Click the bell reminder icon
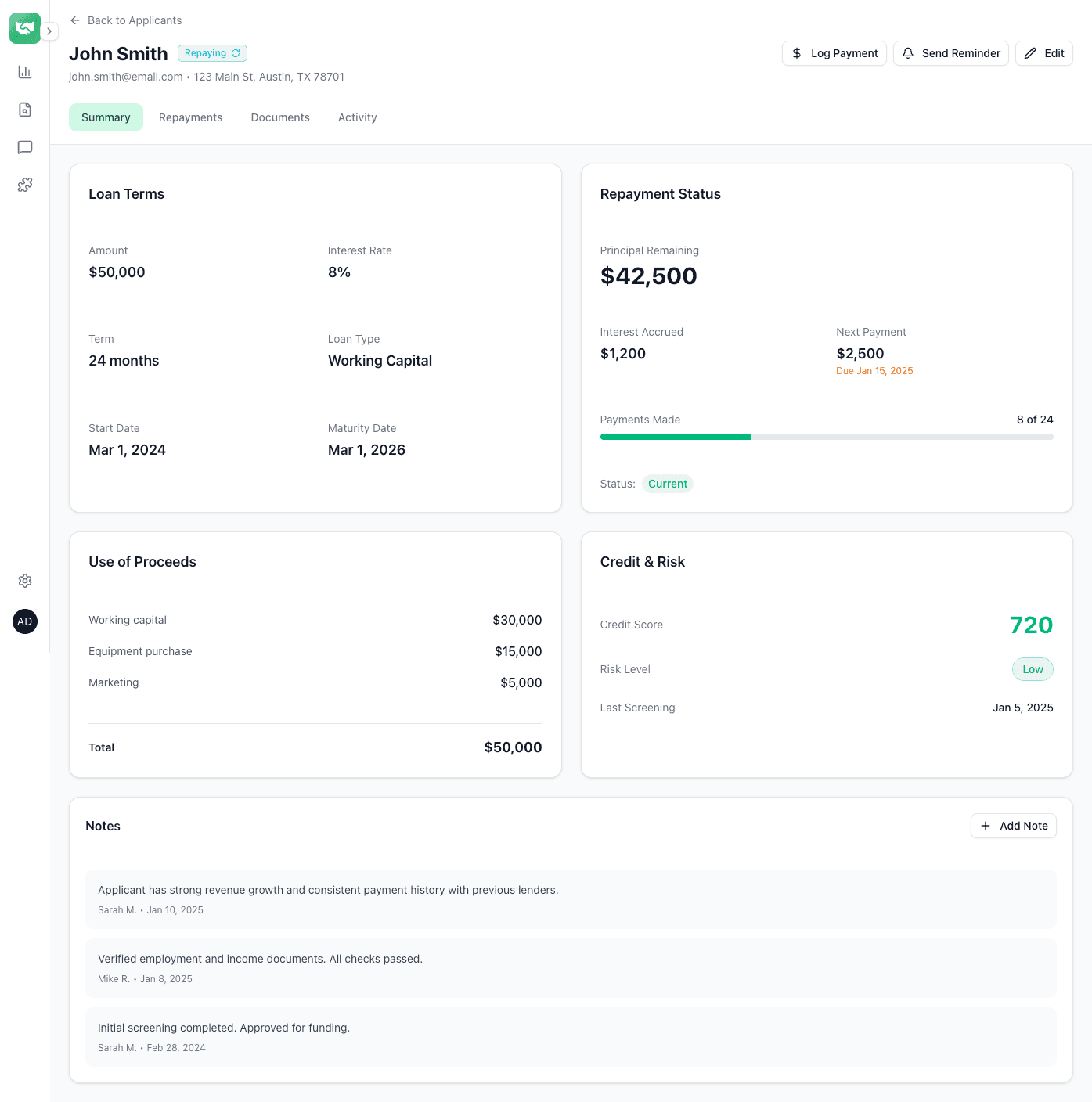Screen dimensions: 1092x1102 [x=908, y=53]
